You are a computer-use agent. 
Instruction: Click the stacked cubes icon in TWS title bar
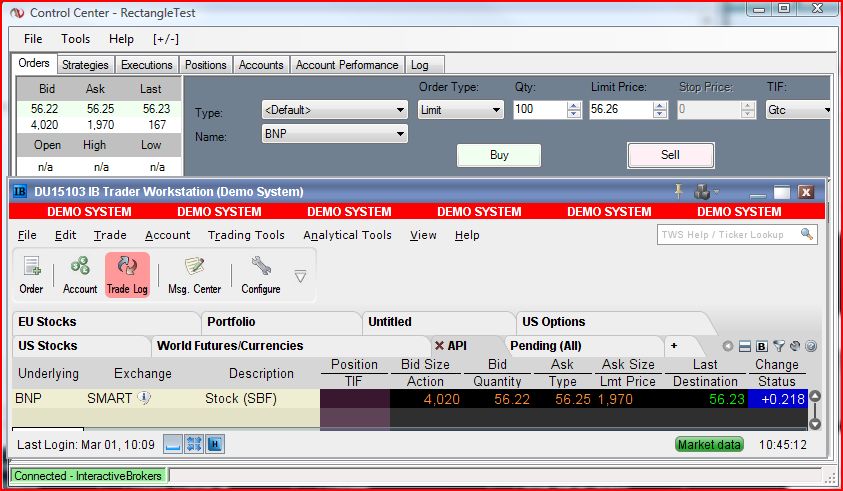703,191
